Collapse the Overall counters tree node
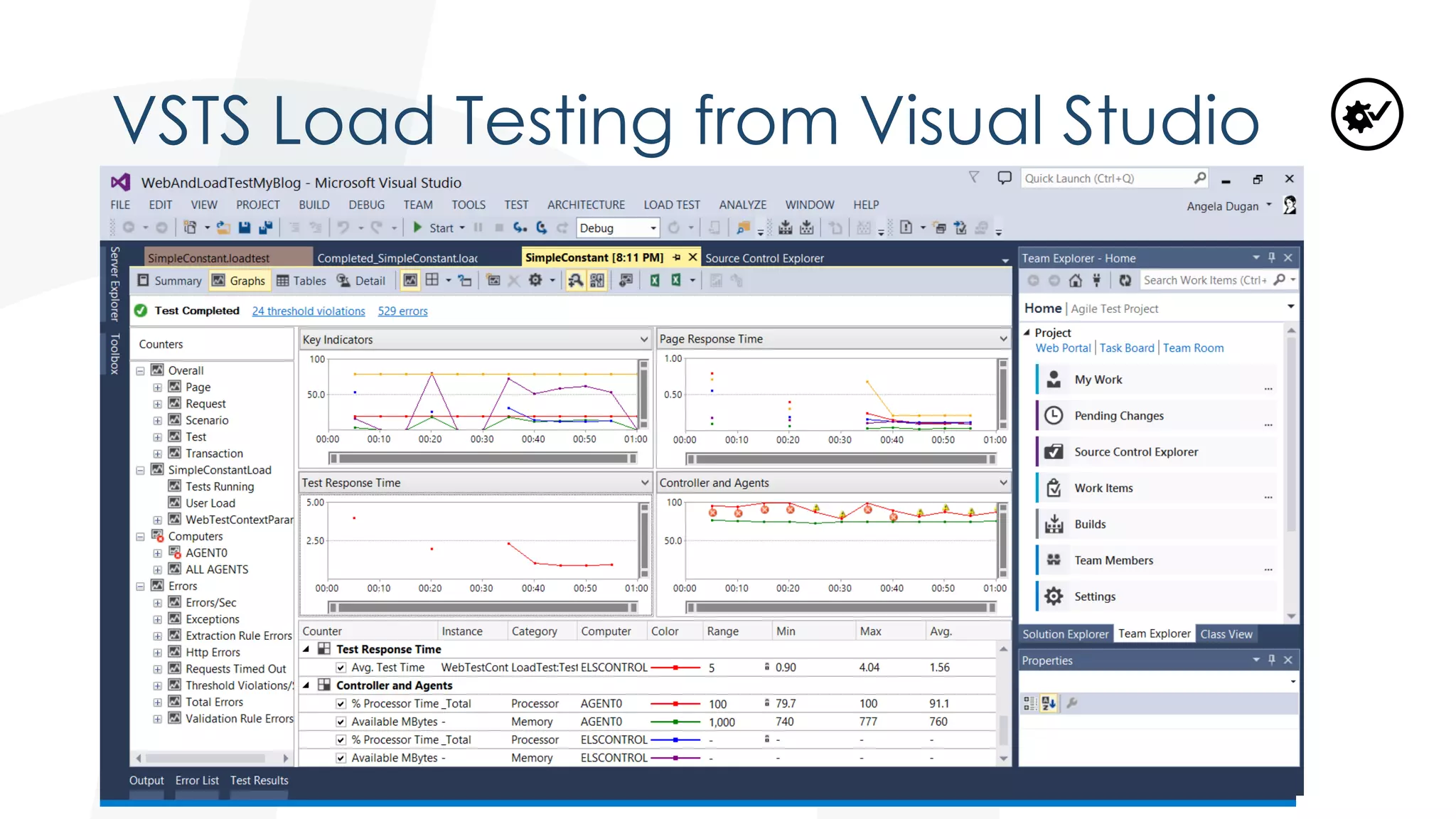Image resolution: width=1456 pixels, height=819 pixels. pyautogui.click(x=141, y=370)
